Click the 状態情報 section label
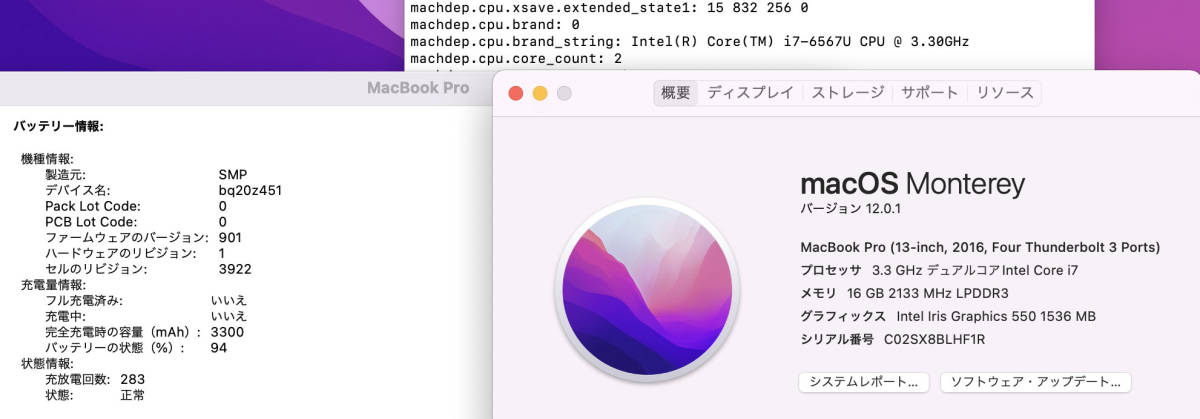1200x419 pixels. click(x=47, y=363)
